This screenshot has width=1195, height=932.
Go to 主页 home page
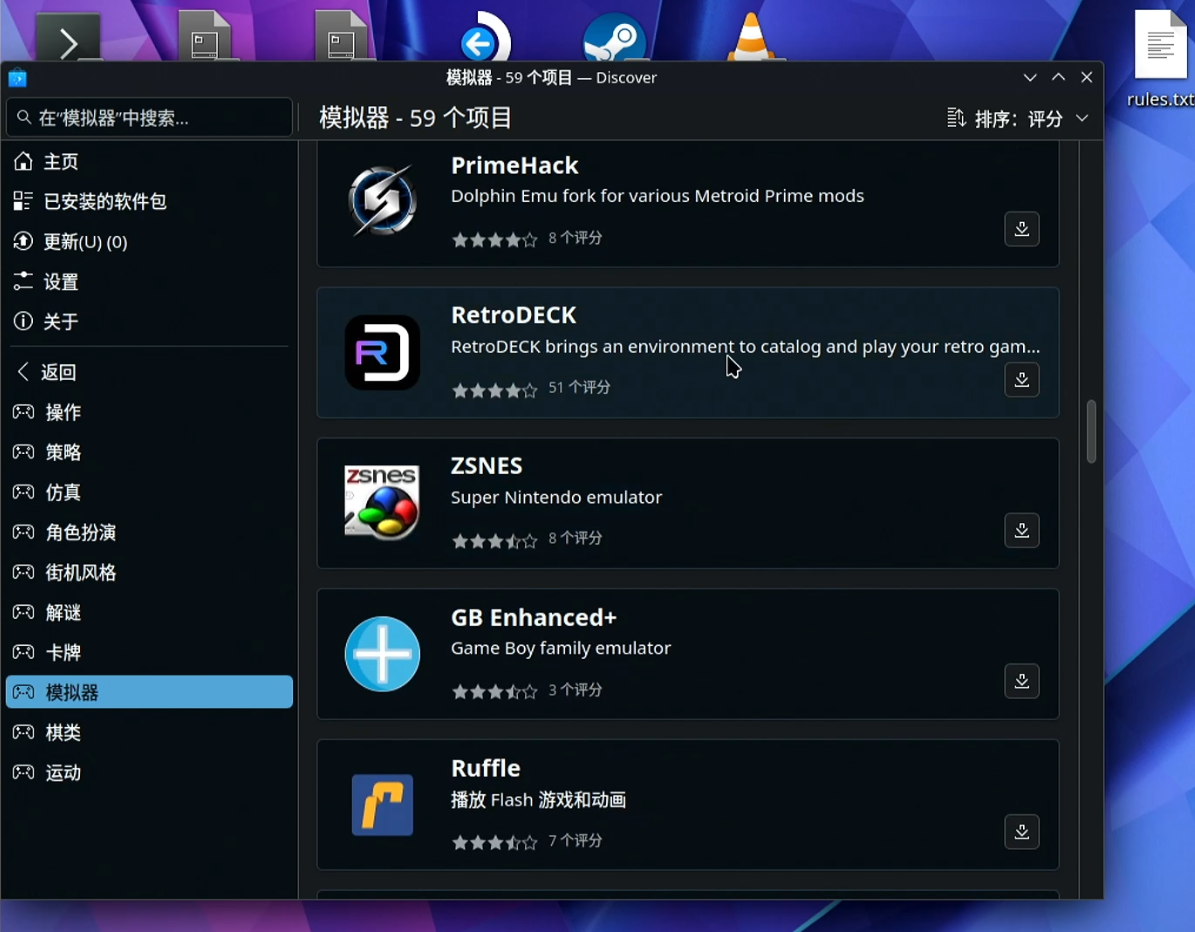click(x=149, y=162)
